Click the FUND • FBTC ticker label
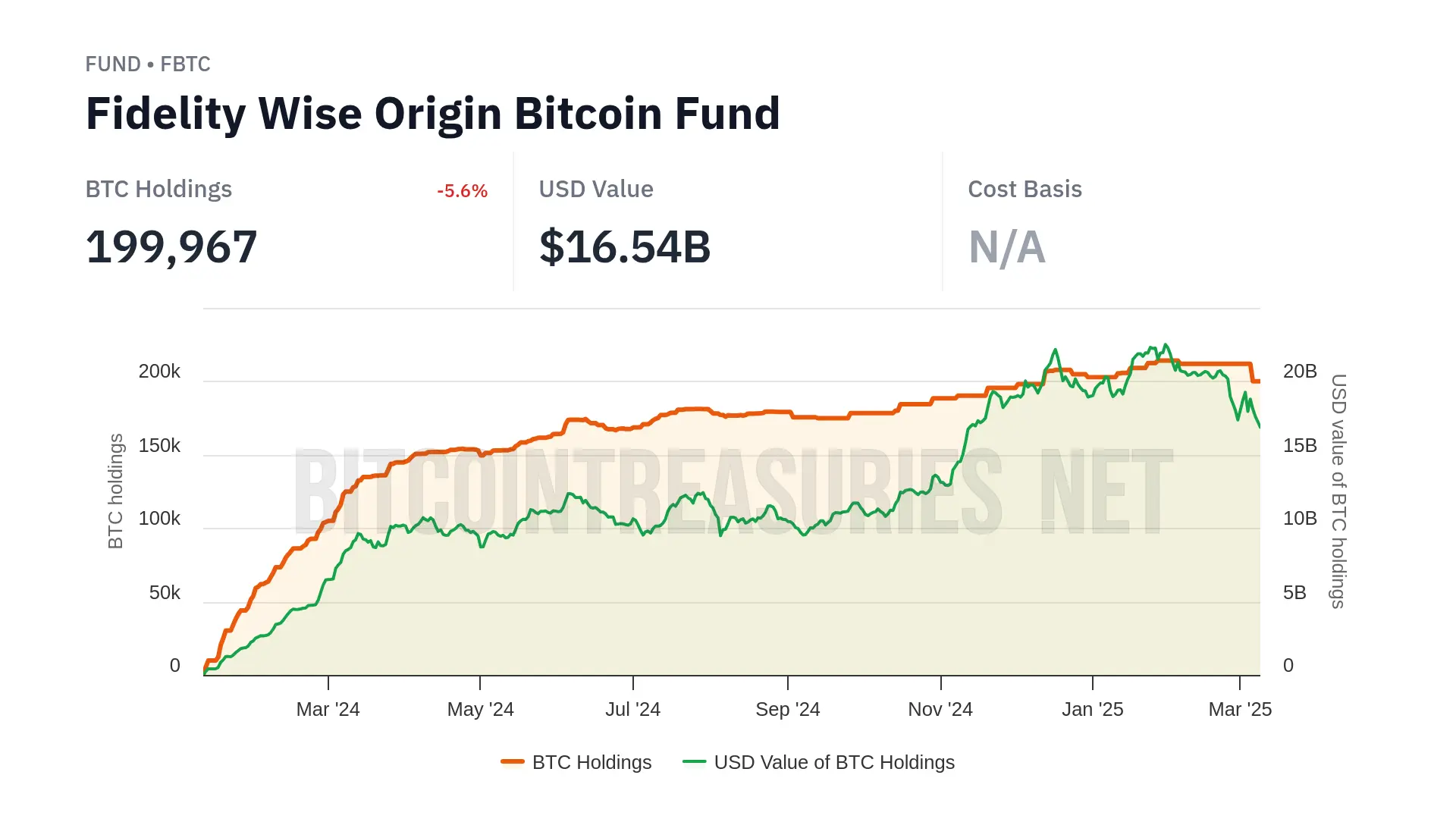This screenshot has width=1456, height=819. pos(148,64)
